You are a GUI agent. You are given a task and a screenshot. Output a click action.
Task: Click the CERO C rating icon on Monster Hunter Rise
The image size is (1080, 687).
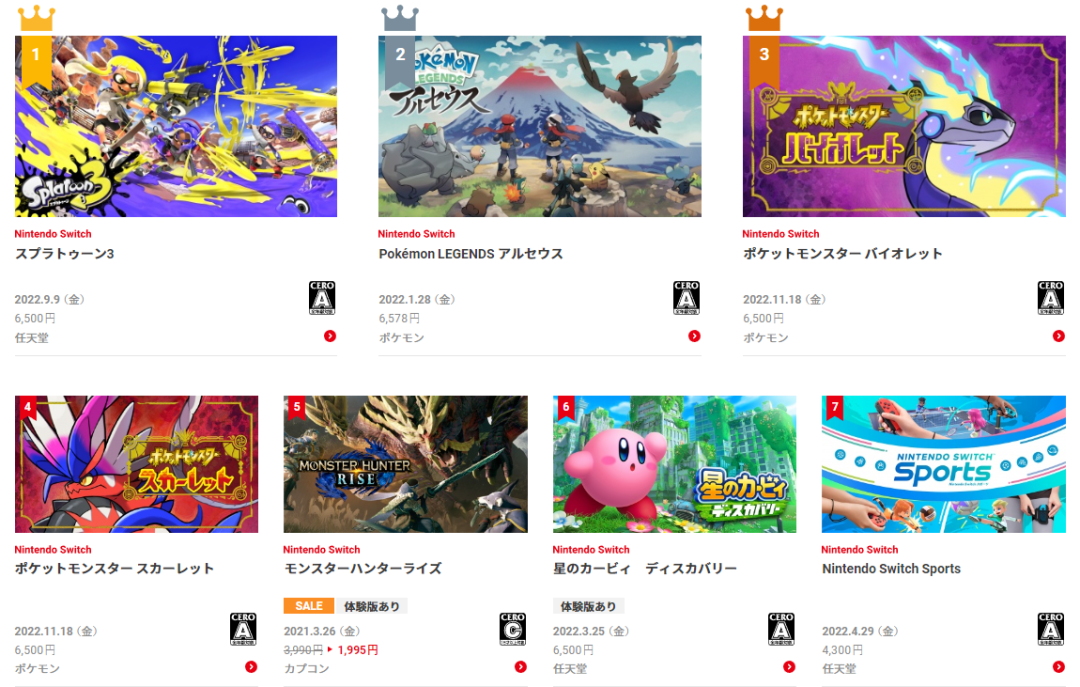512,629
